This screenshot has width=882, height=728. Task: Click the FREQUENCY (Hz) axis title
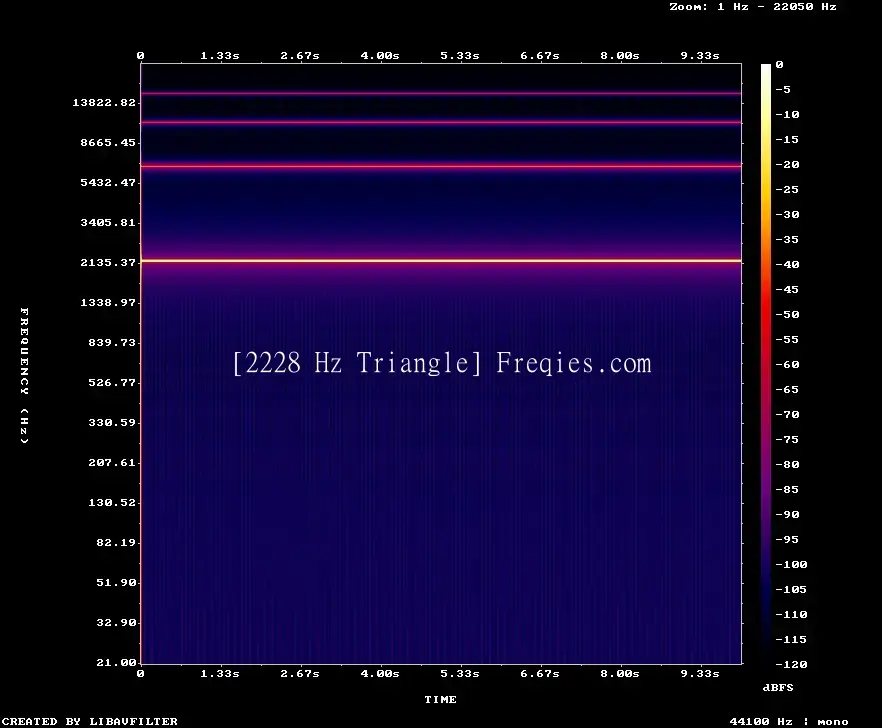coord(24,375)
